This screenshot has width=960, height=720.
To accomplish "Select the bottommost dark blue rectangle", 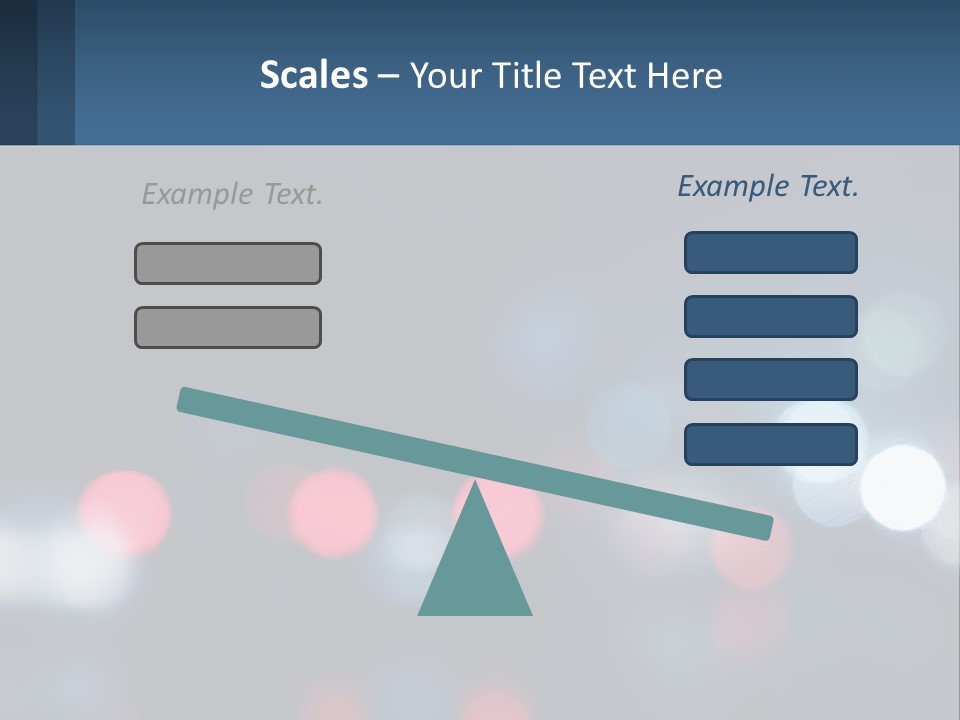I will tap(771, 444).
